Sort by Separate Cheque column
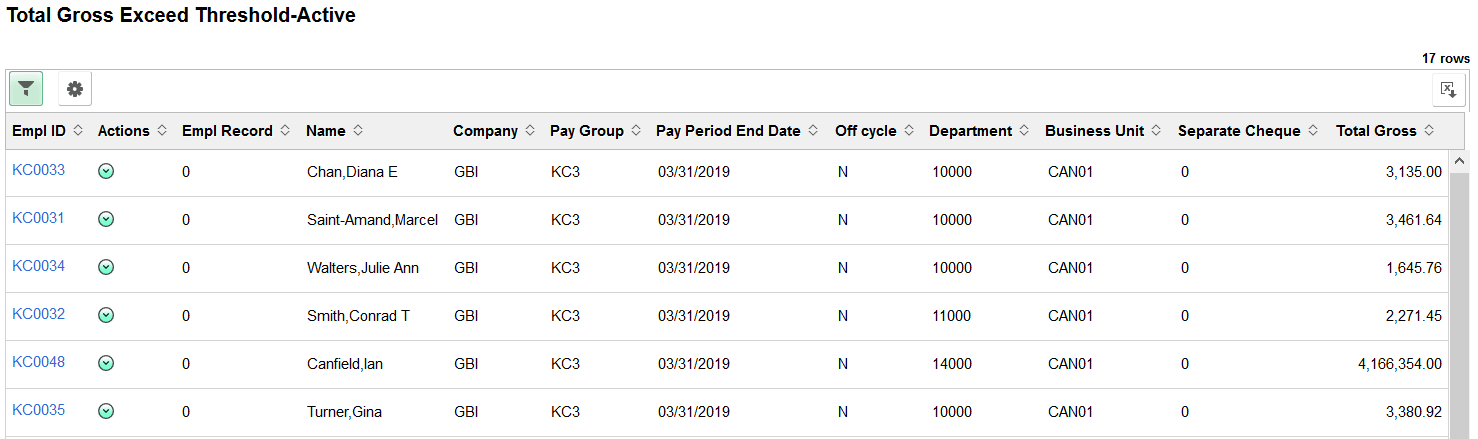Screen dimensions: 1478x439 click(x=1313, y=131)
